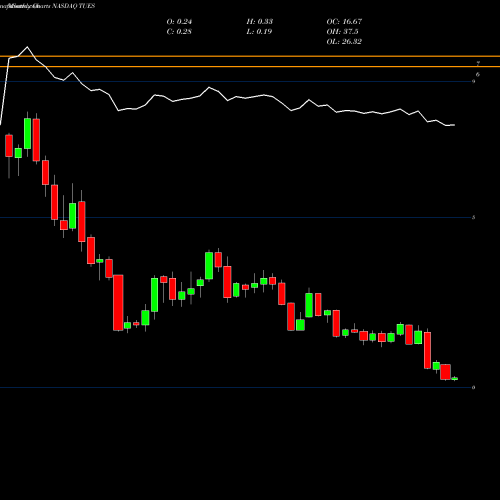Select the low value L: 0.19
This screenshot has width=500, height=500.
click(x=259, y=31)
